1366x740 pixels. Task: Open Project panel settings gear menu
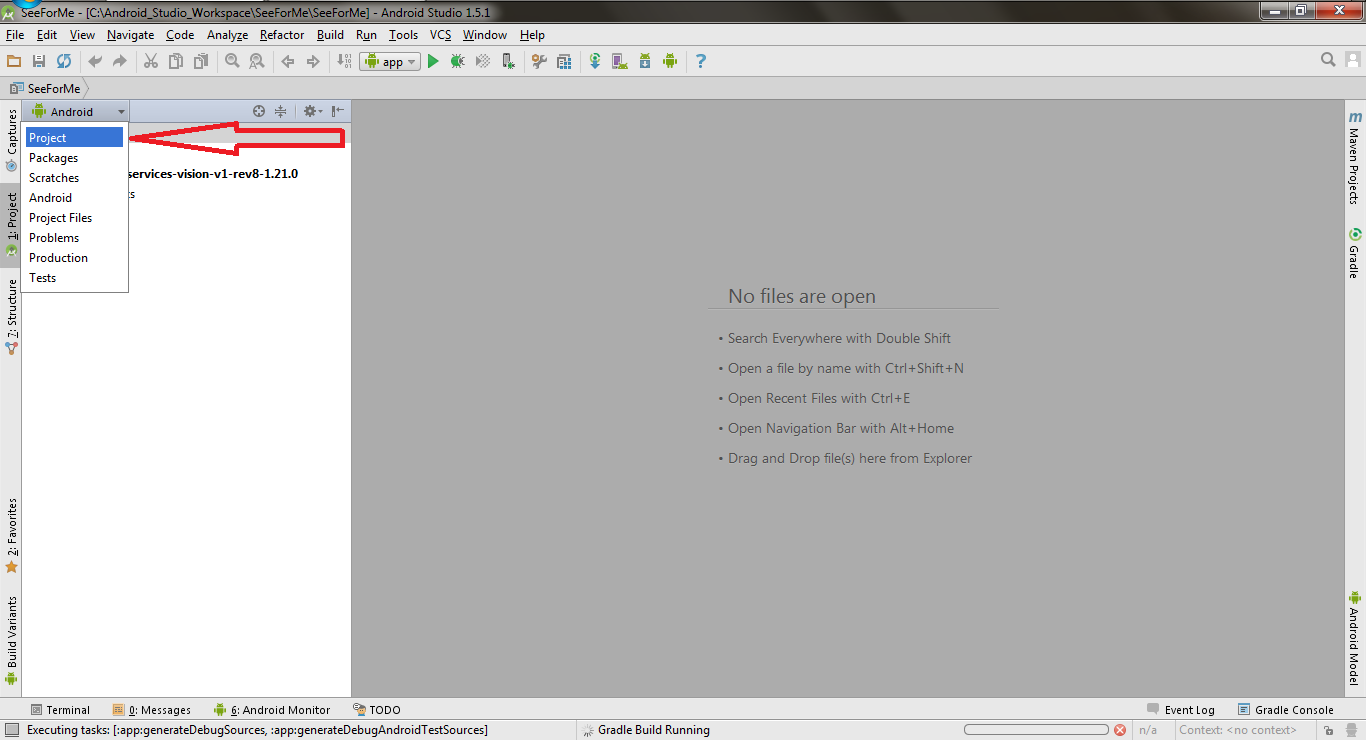tap(312, 111)
